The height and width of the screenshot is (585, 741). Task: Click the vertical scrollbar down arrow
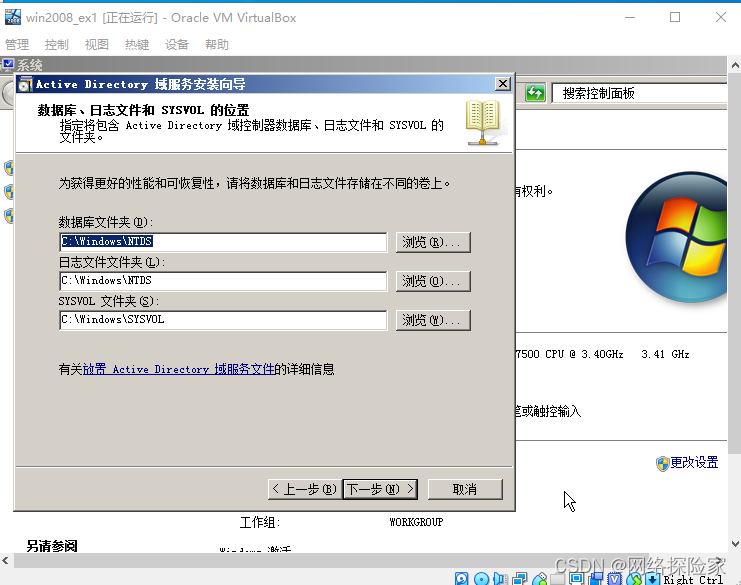click(x=735, y=544)
